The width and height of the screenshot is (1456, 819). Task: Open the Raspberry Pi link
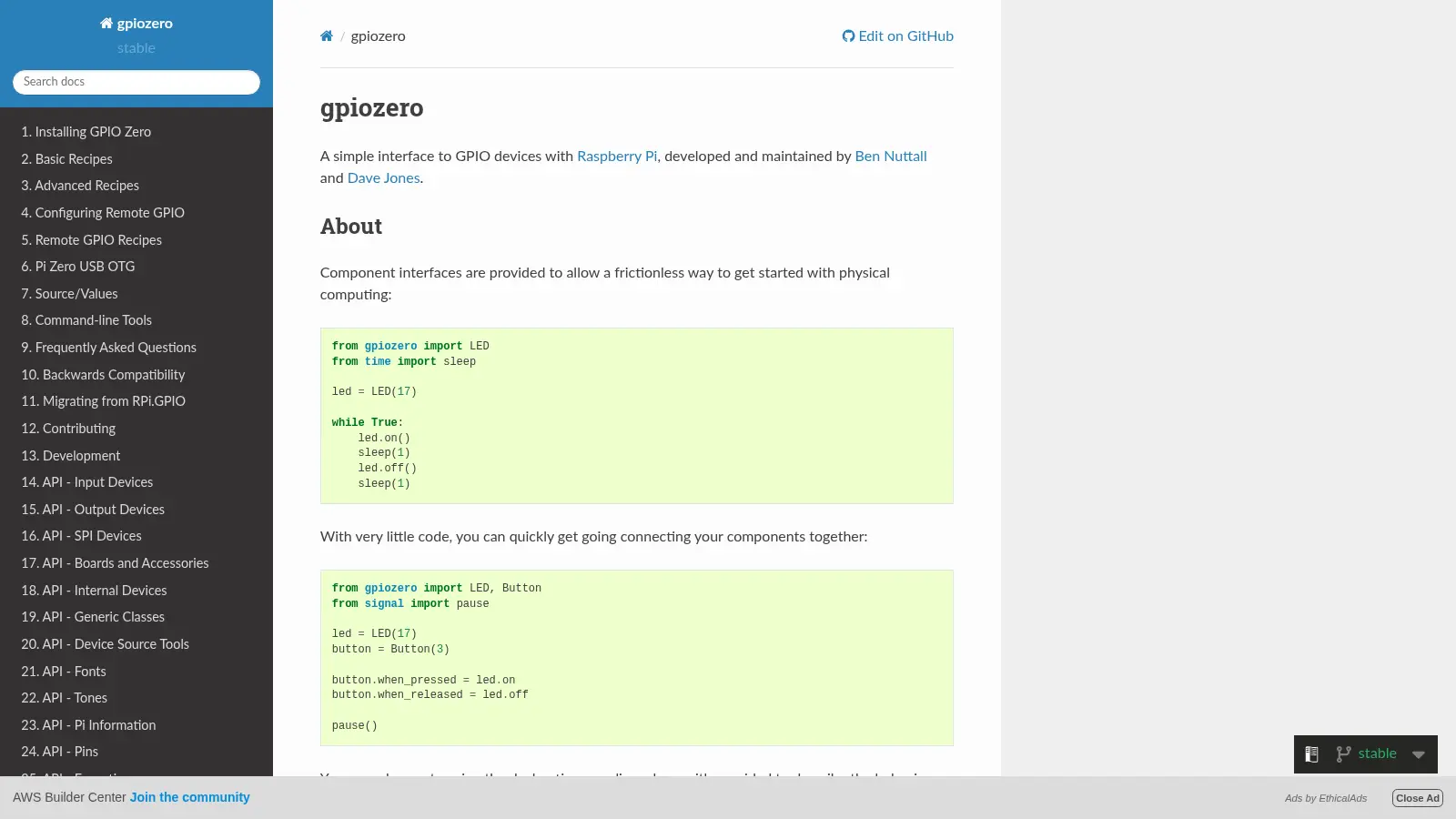617,157
